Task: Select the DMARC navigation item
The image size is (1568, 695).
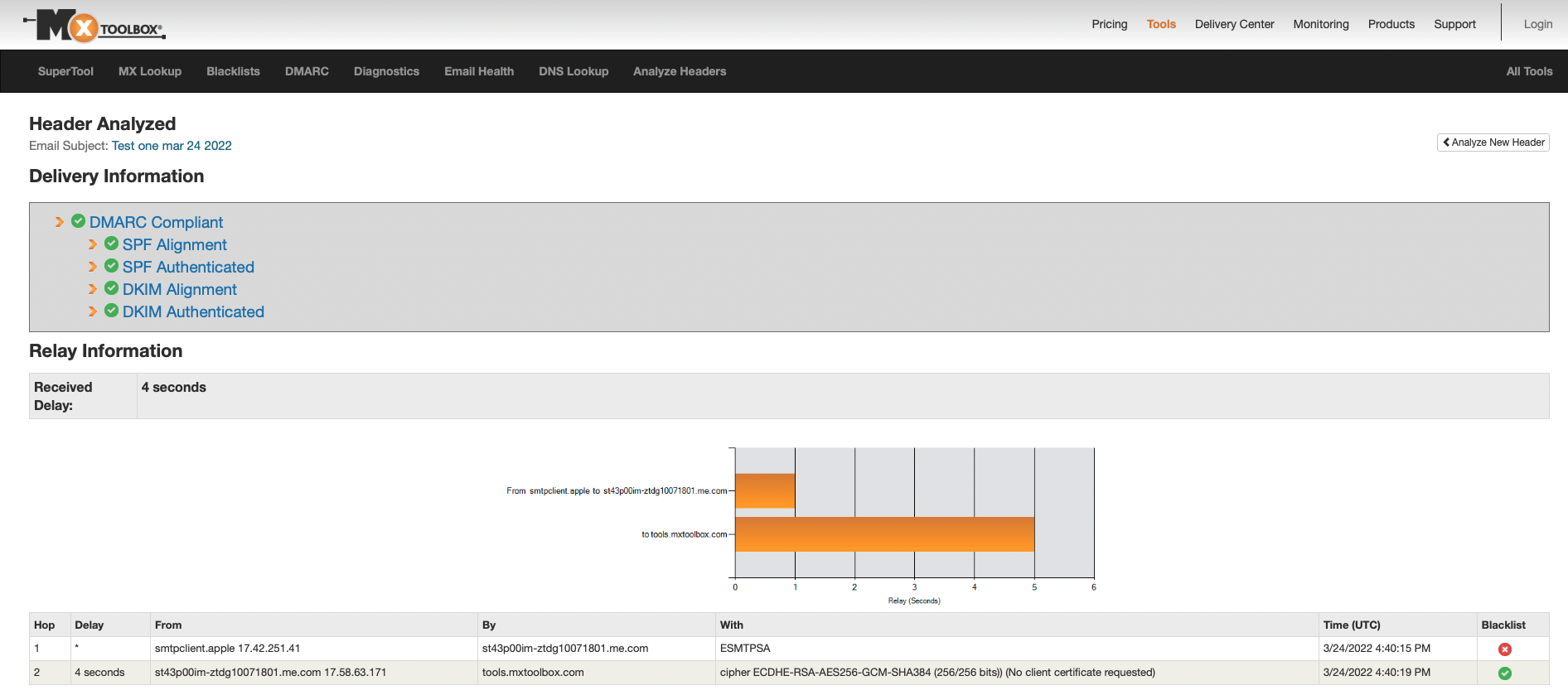Action: pos(307,71)
